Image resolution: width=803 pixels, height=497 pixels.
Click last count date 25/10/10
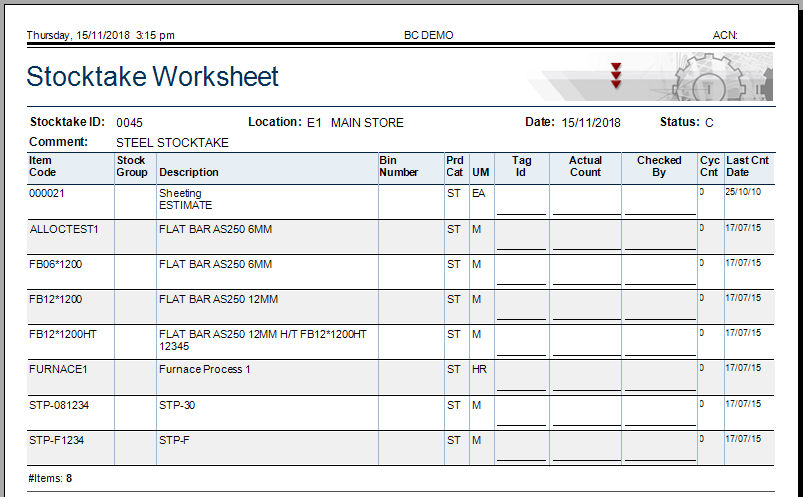point(743,192)
